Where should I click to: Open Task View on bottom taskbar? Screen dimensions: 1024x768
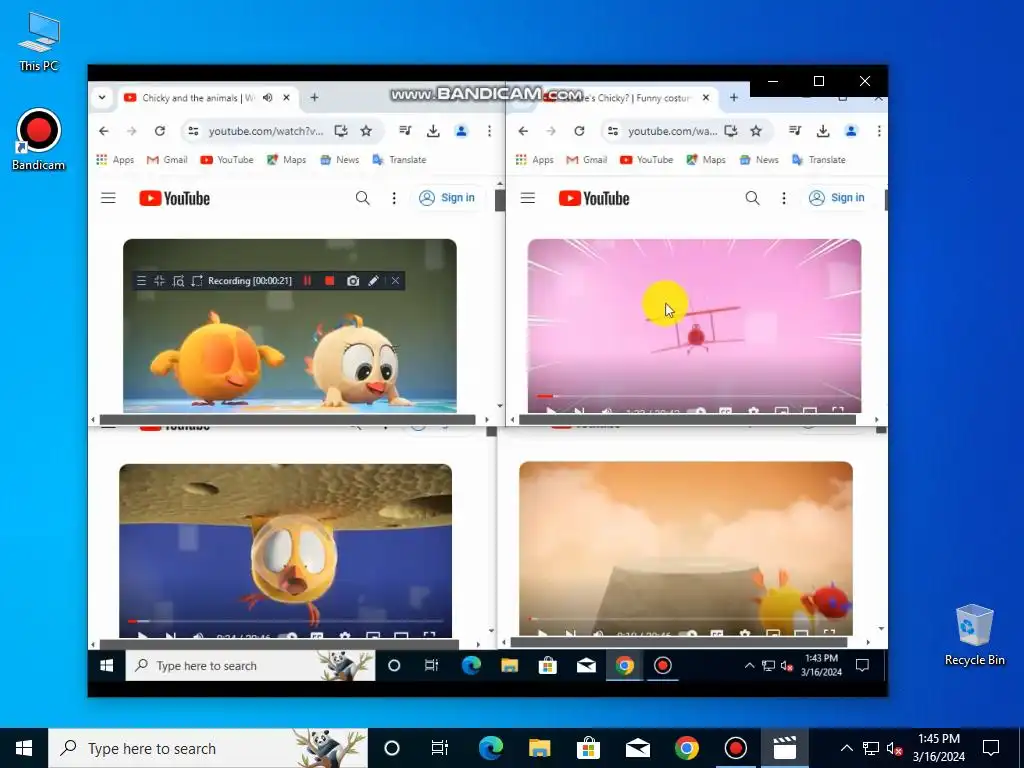coord(440,748)
